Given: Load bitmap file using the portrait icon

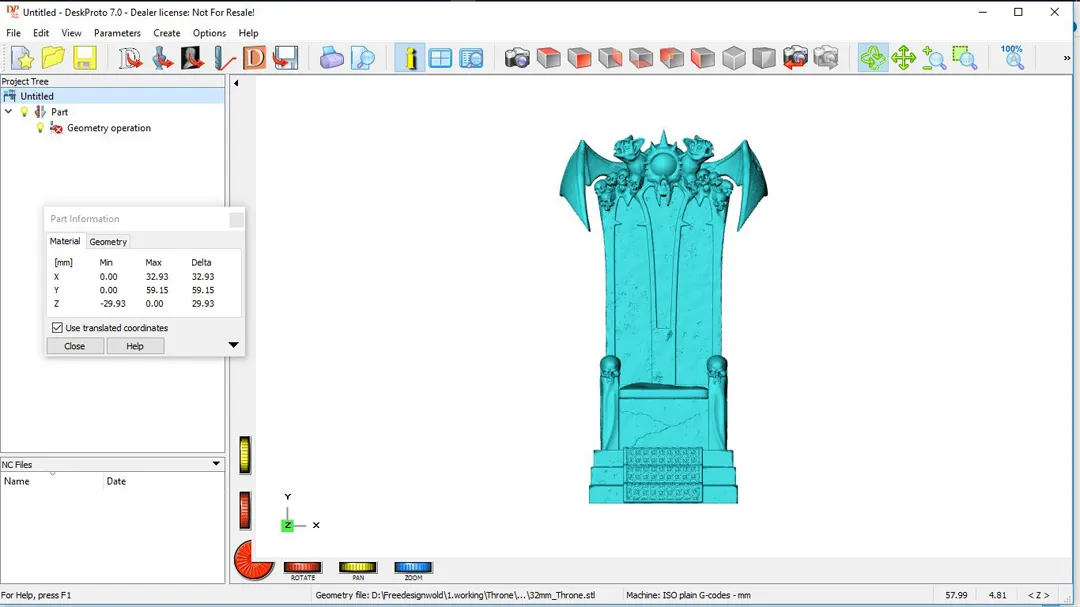Looking at the screenshot, I should (192, 58).
